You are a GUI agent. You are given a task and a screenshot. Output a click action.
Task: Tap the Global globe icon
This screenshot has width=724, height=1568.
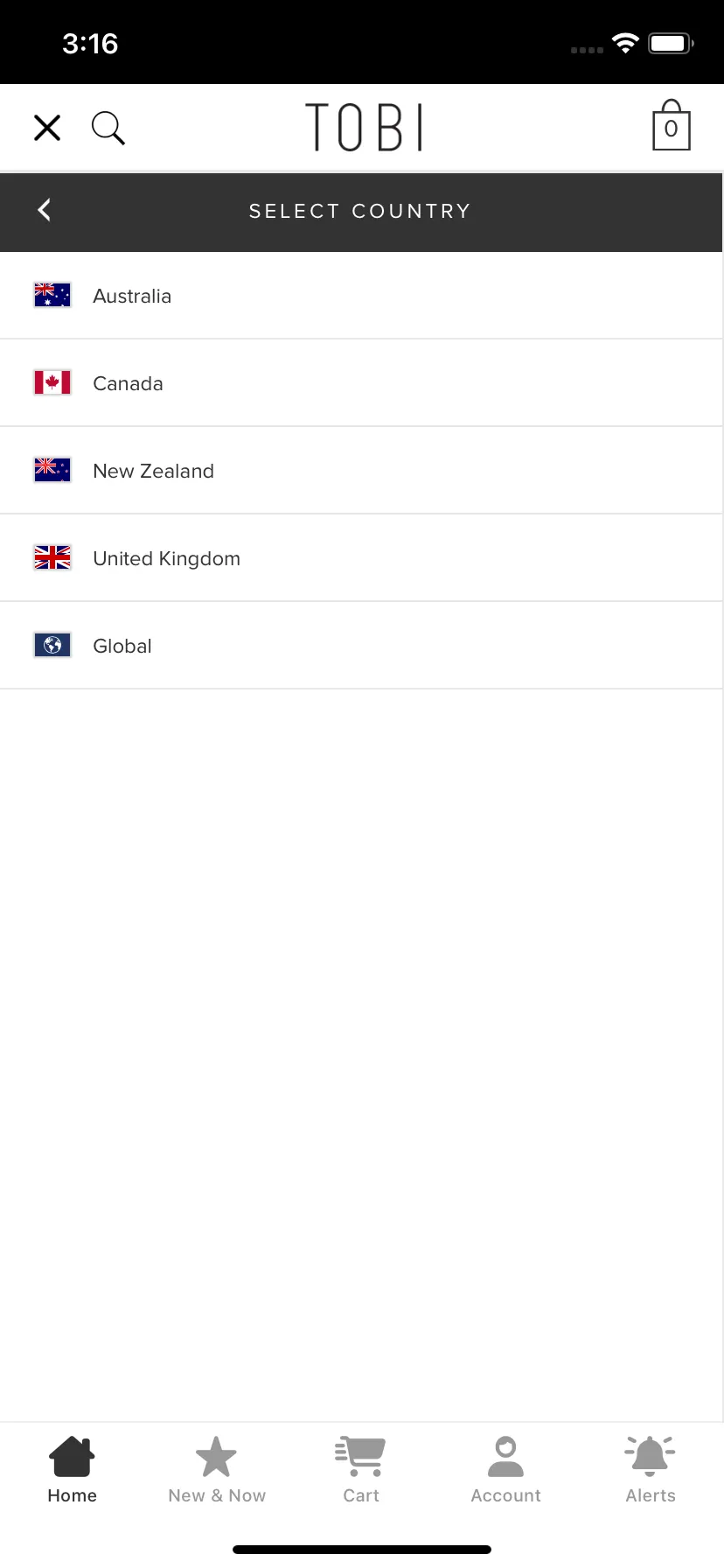point(52,645)
